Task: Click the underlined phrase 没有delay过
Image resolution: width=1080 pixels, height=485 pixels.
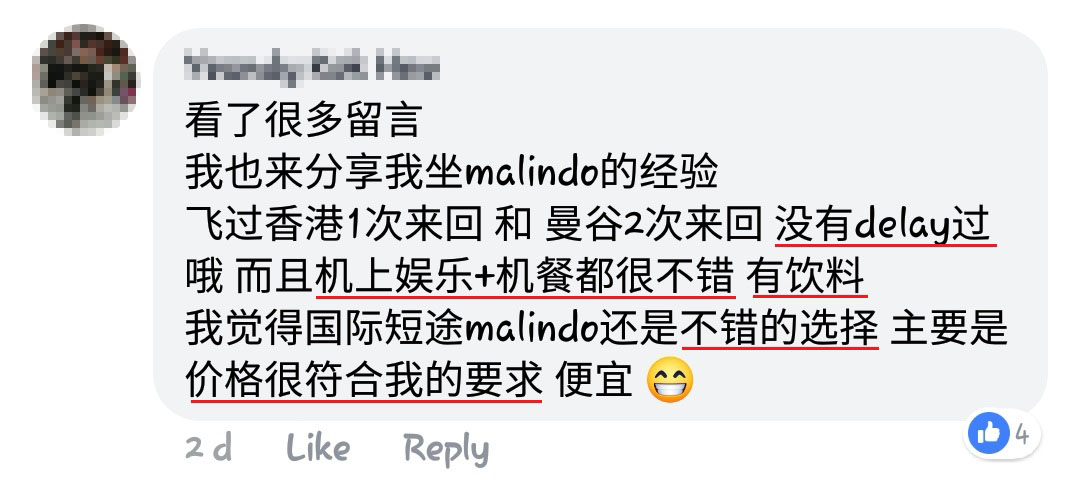Action: pos(884,225)
